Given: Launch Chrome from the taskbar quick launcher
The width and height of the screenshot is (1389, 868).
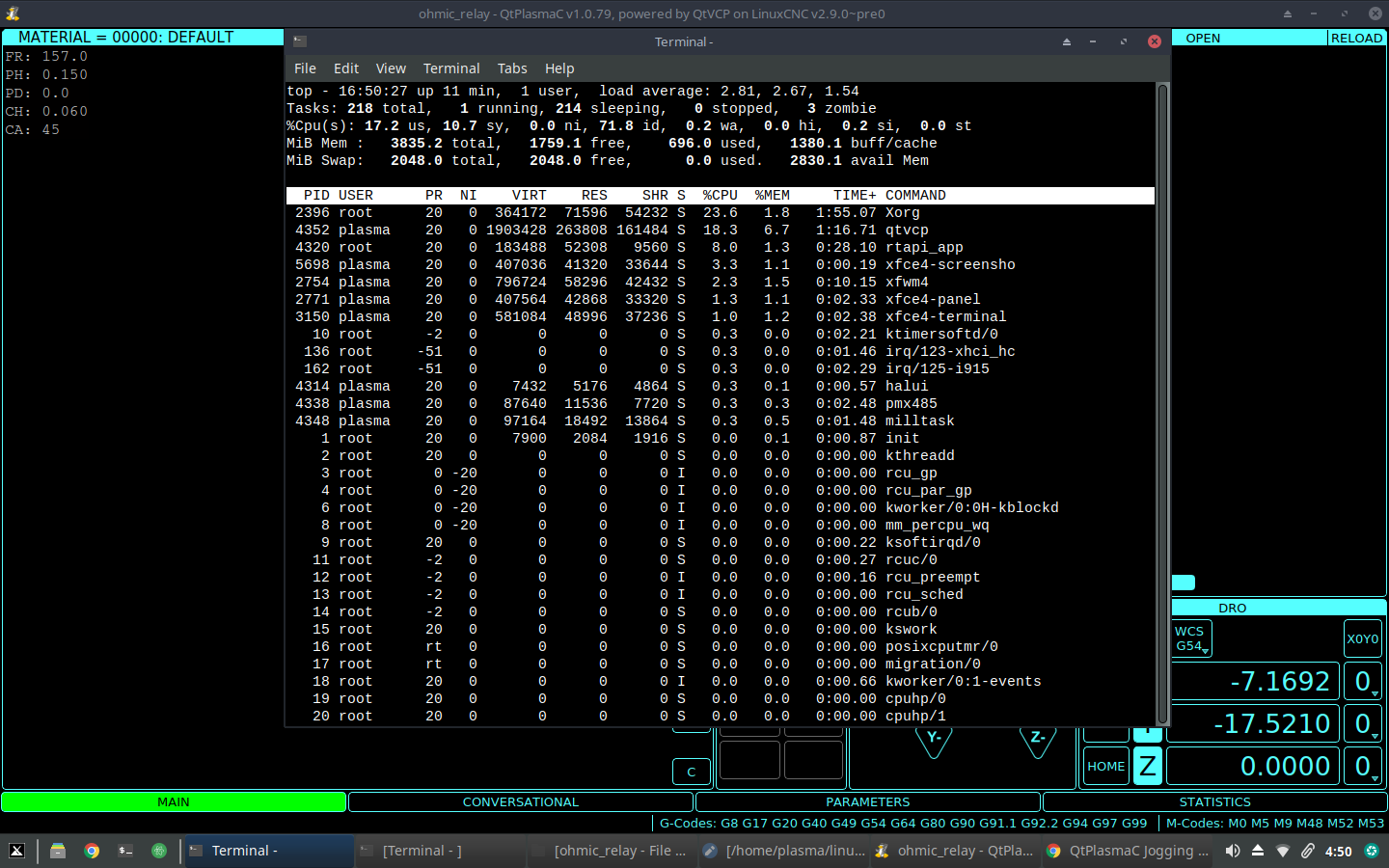Looking at the screenshot, I should (92, 851).
